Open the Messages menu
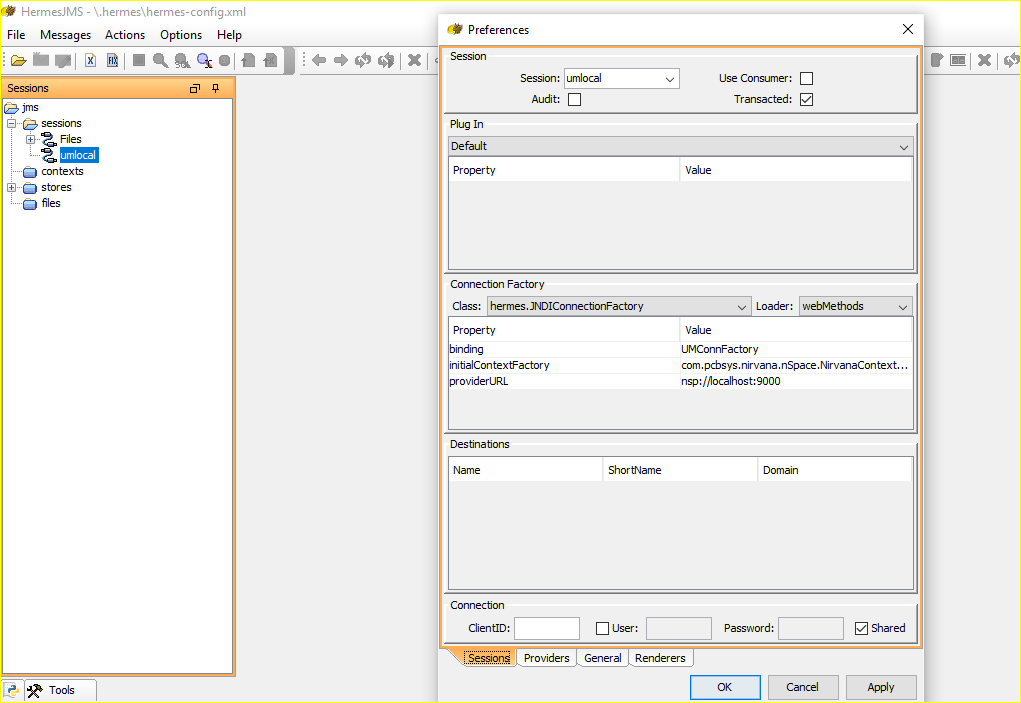 click(65, 34)
